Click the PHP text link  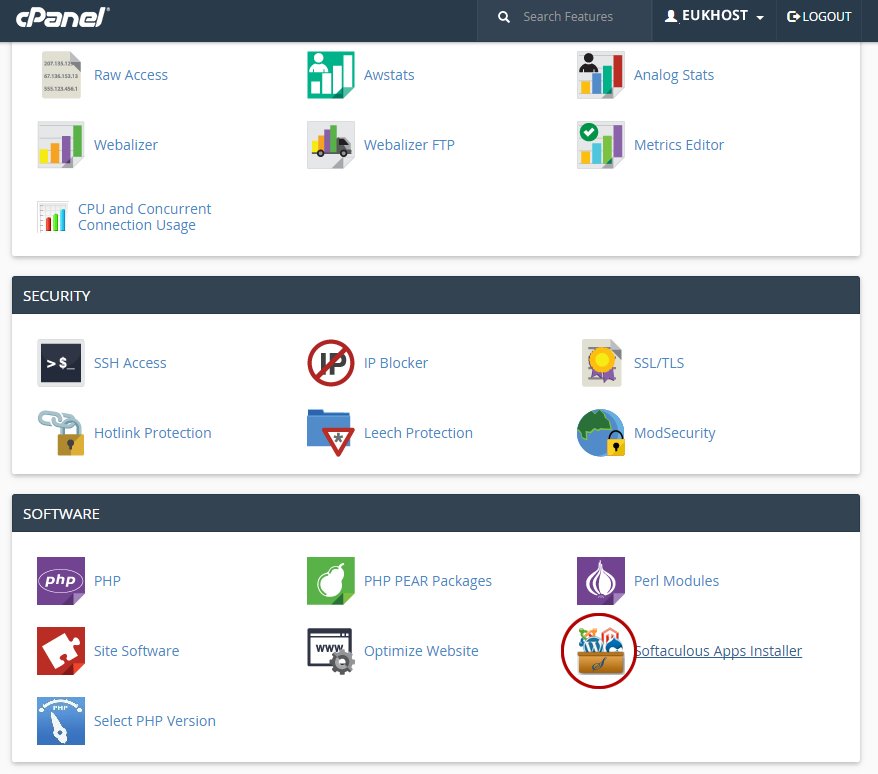coord(108,581)
